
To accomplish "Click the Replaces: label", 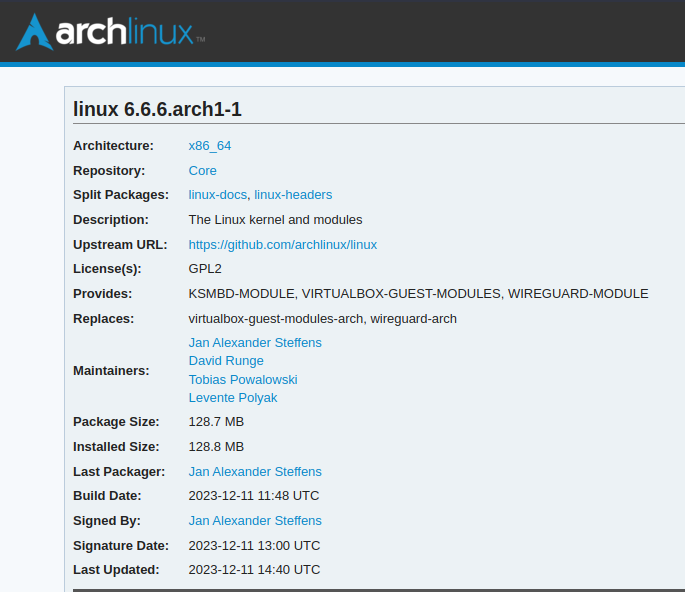I will point(103,319).
